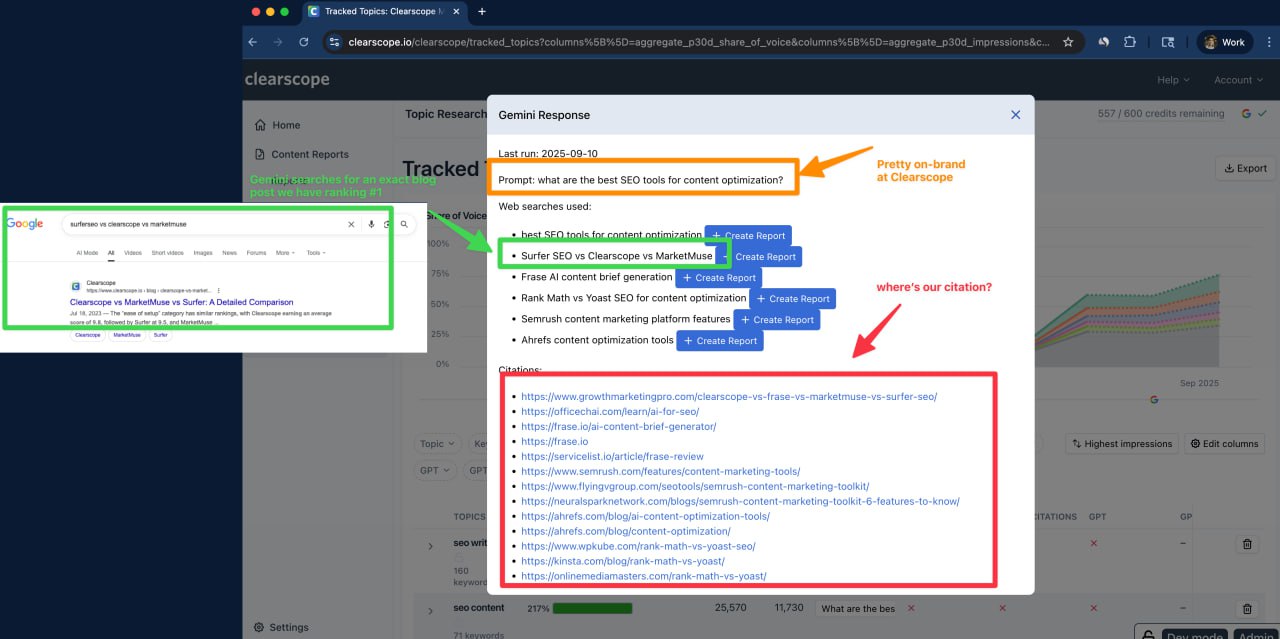Open the servicelist.io frase-review link

click(x=612, y=457)
